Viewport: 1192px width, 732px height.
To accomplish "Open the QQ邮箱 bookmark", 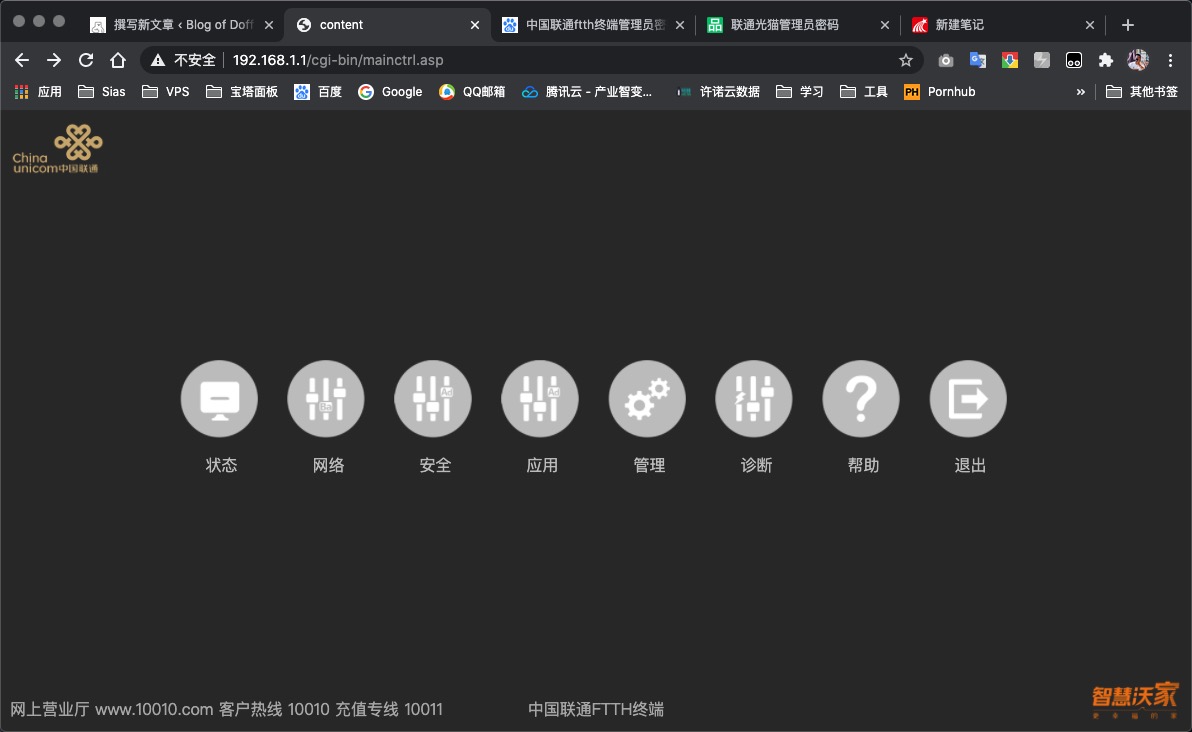I will [x=472, y=92].
